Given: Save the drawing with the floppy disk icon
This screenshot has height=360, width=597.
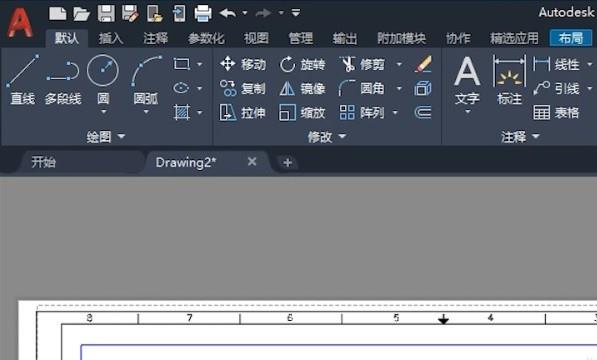Looking at the screenshot, I should tap(106, 13).
